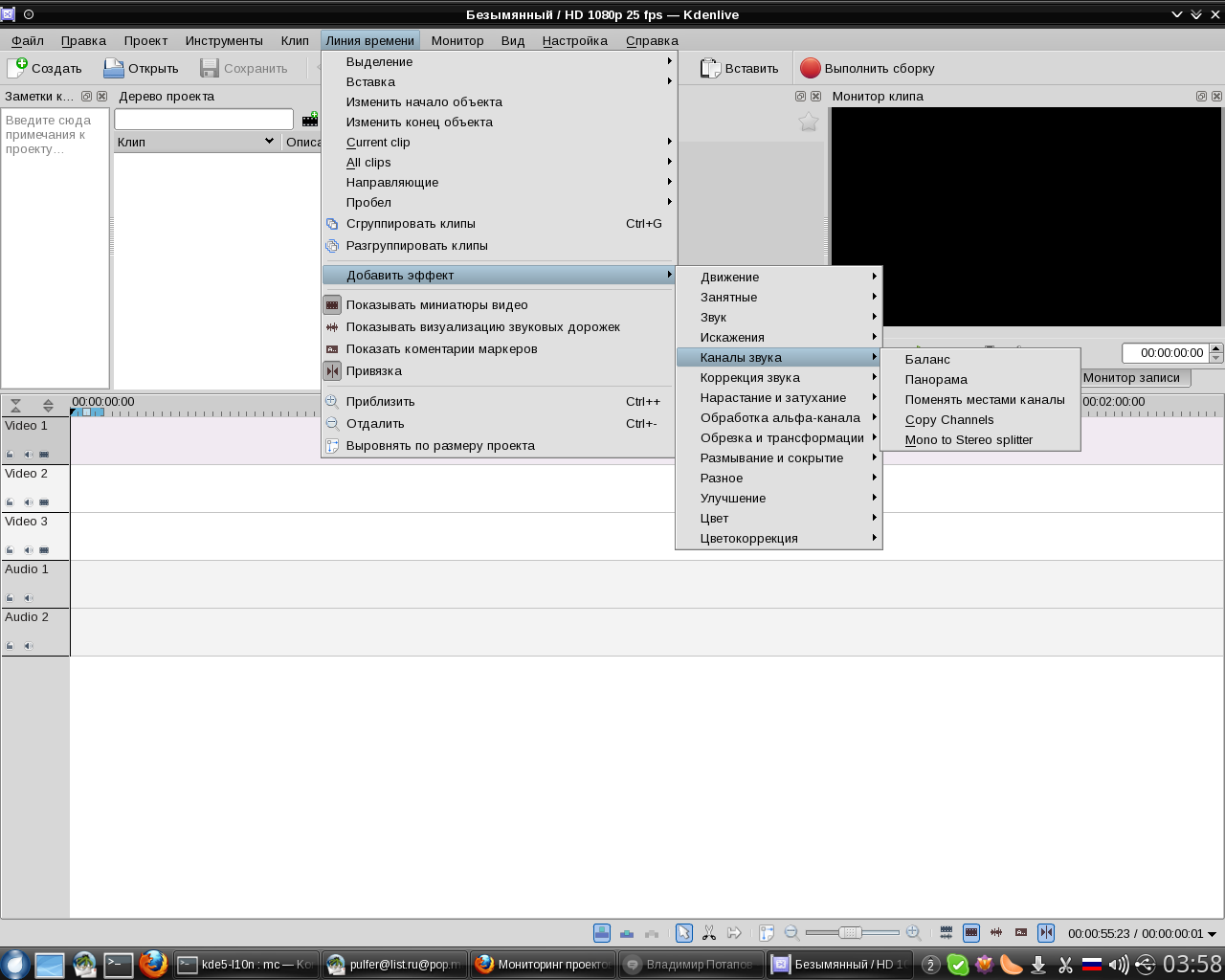
Task: Expand the 'Выделение' submenu
Action: pos(499,62)
